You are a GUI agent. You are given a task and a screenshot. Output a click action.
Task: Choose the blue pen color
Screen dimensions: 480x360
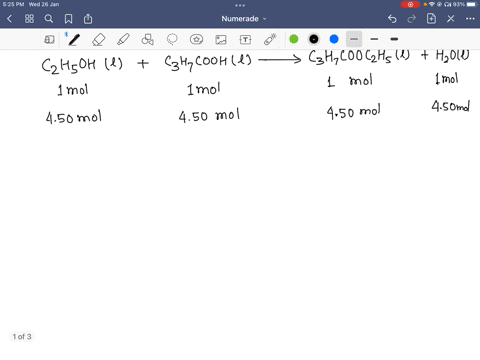tap(334, 39)
